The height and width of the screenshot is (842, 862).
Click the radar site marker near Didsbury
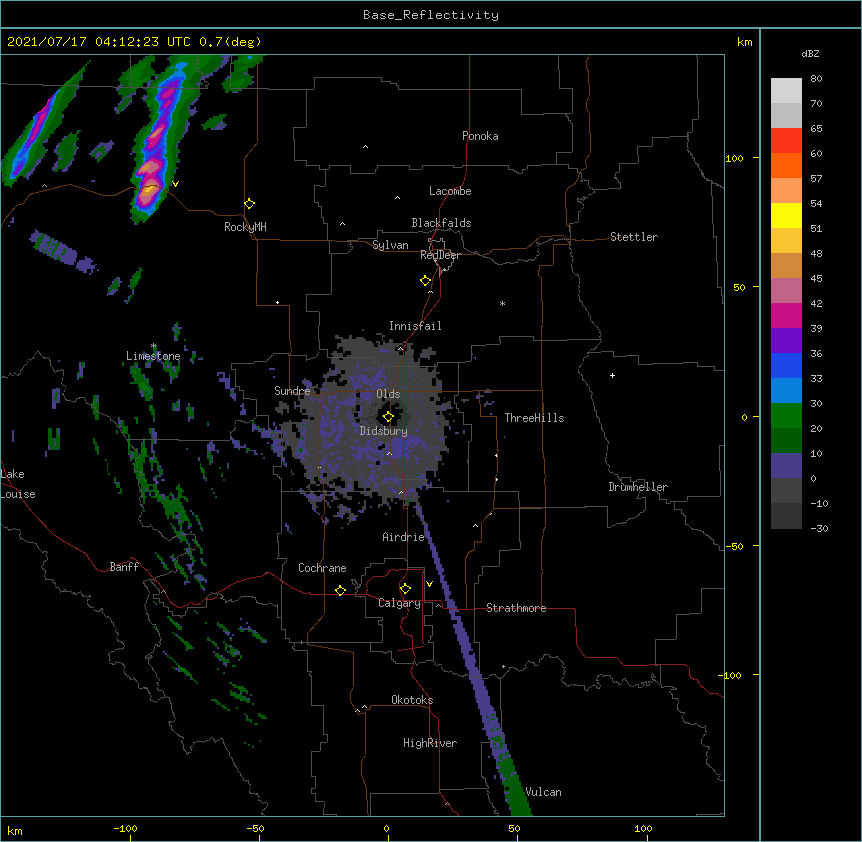[x=388, y=417]
